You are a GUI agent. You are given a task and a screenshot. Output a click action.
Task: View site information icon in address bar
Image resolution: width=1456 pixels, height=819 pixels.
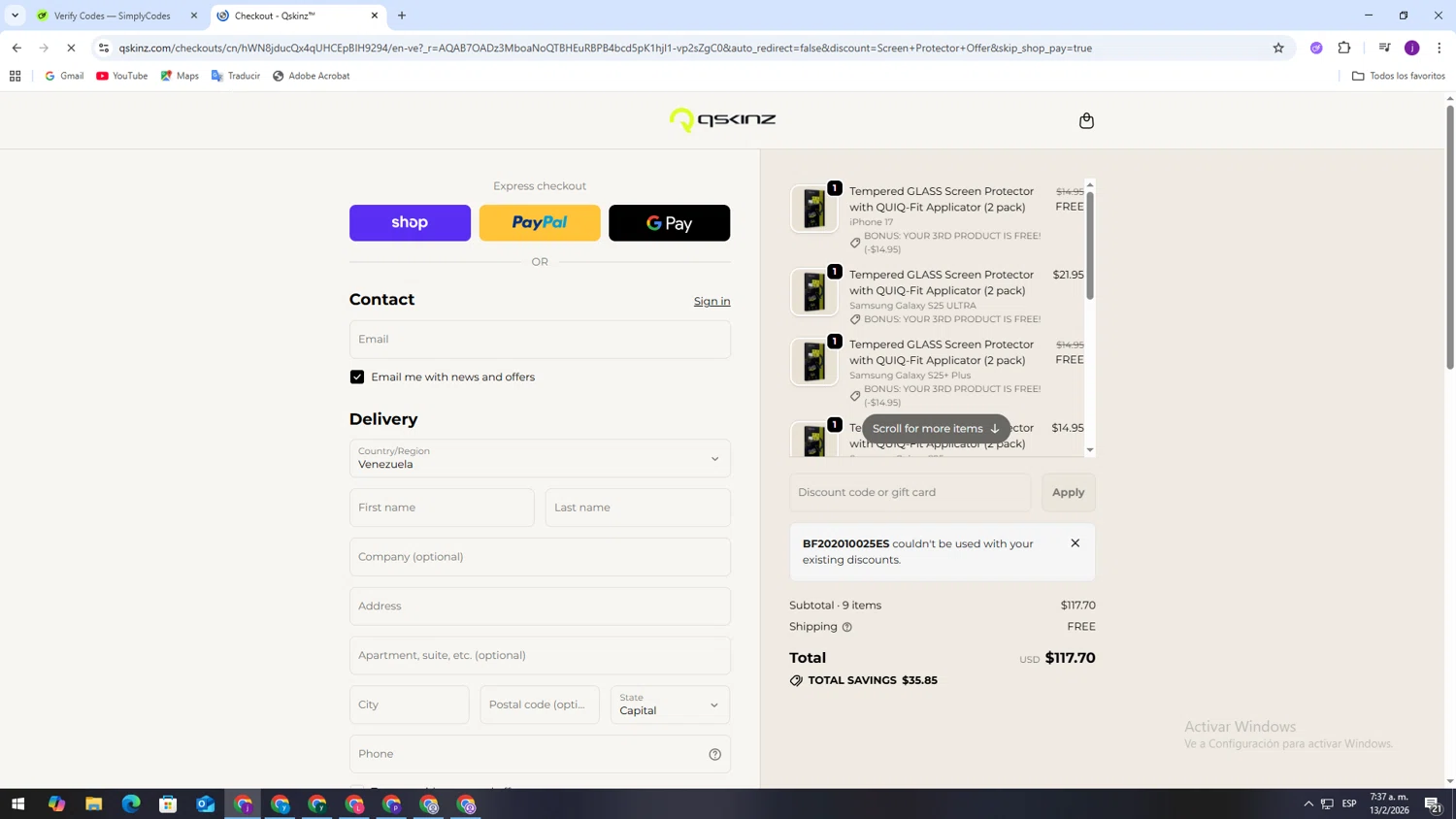click(x=104, y=48)
